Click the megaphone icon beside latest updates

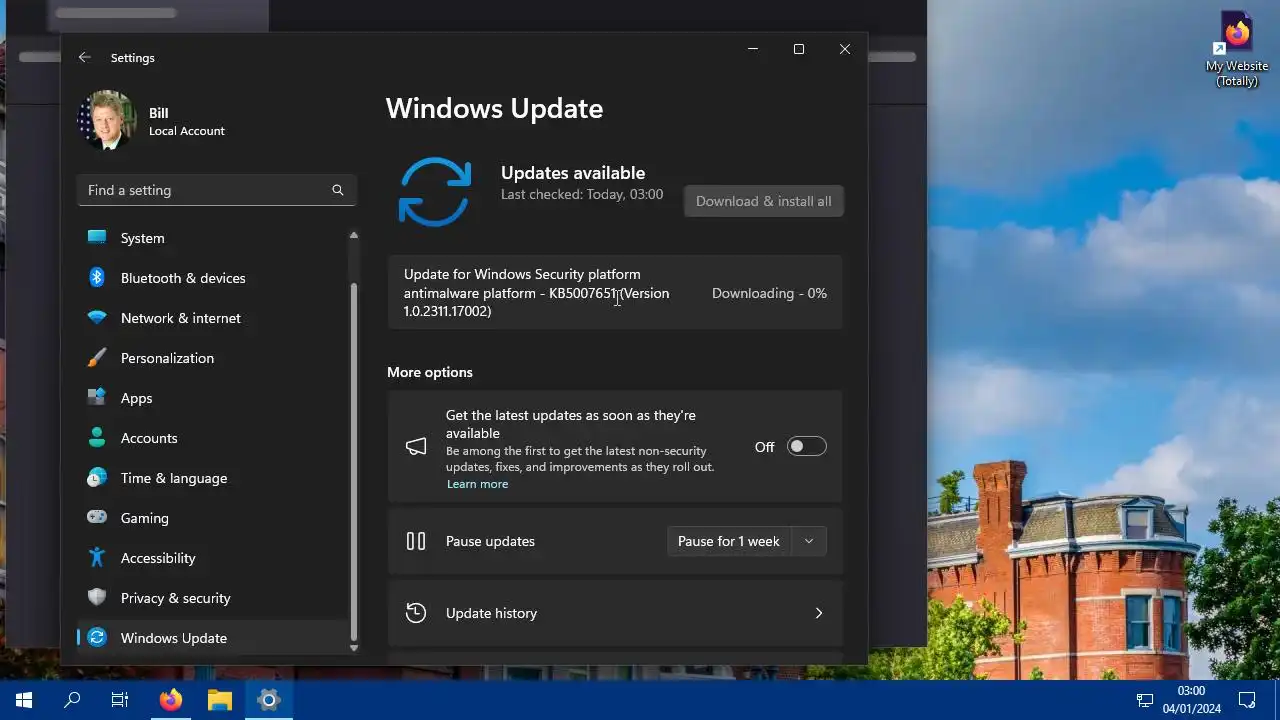click(x=416, y=447)
